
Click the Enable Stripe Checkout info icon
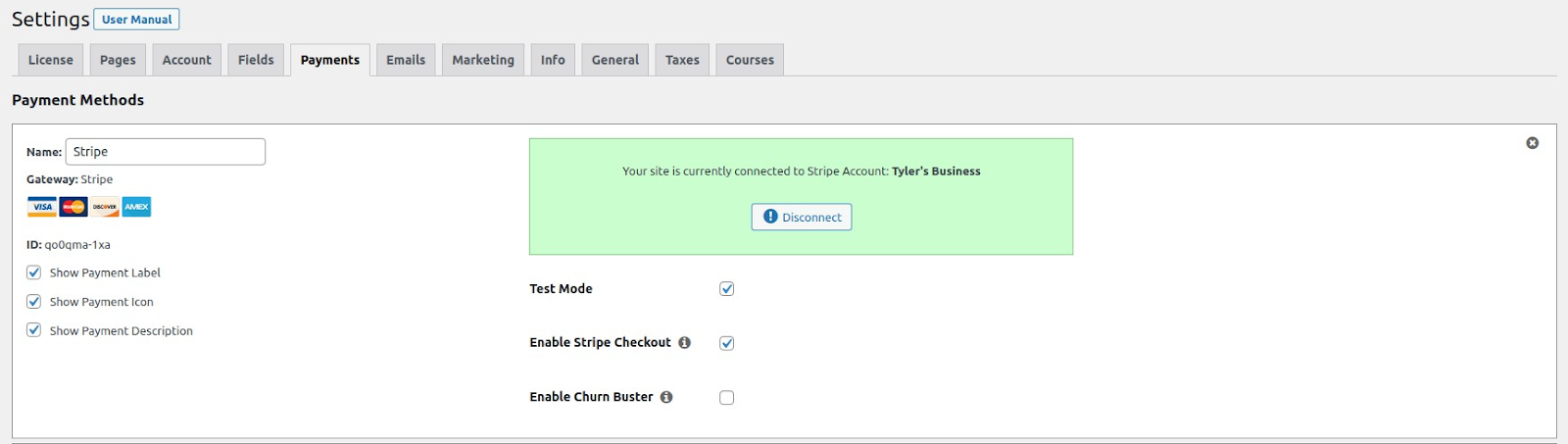click(x=684, y=342)
